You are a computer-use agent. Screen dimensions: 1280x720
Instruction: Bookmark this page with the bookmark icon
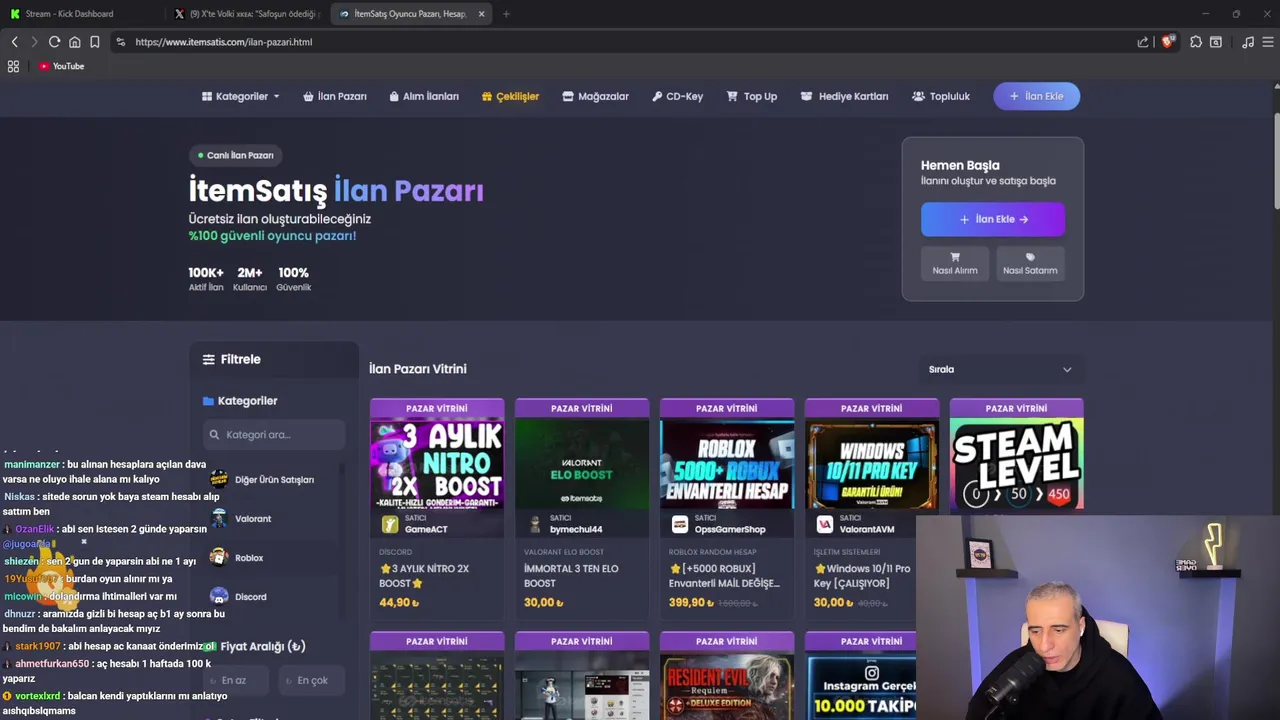[x=94, y=42]
